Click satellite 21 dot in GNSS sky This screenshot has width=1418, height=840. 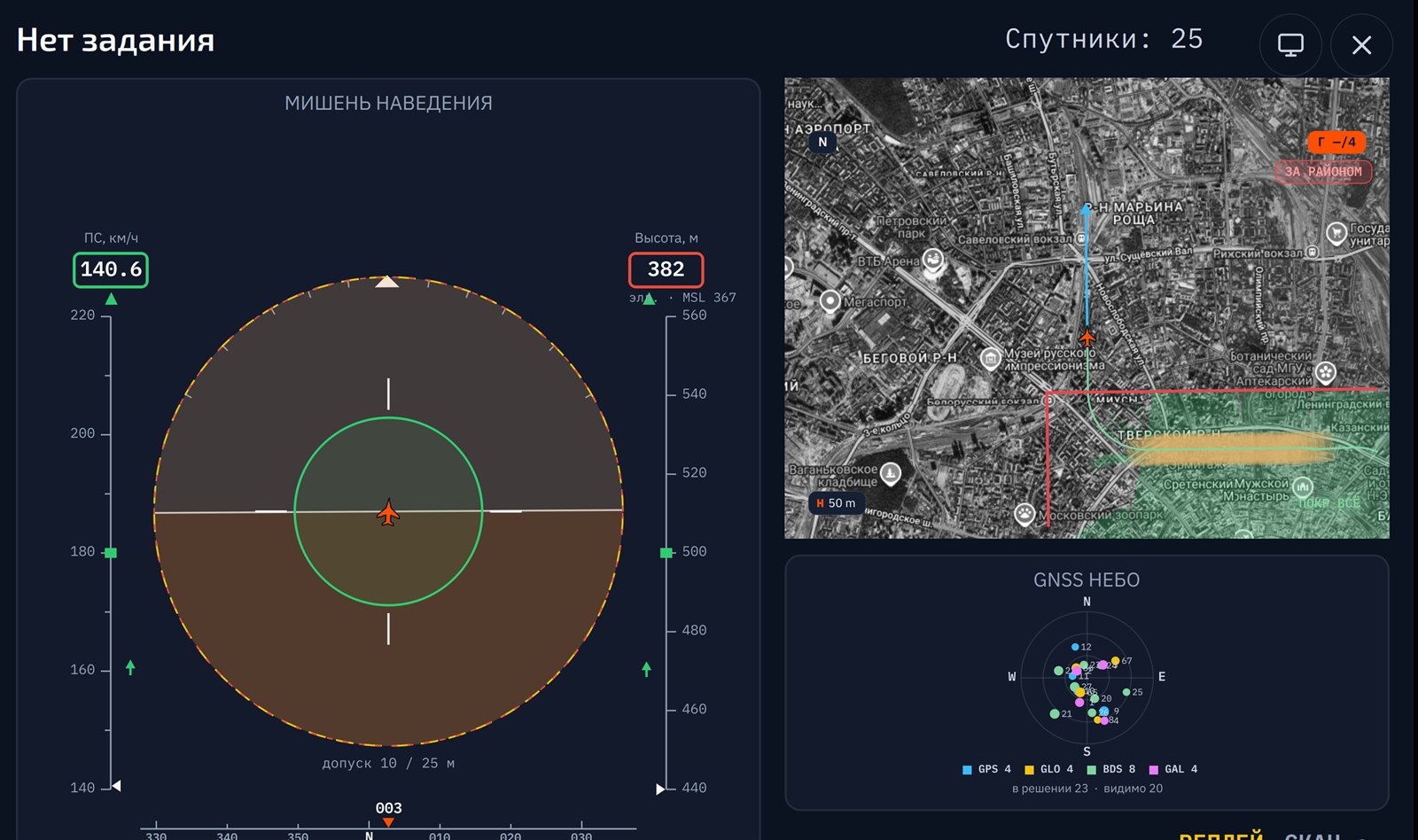(1055, 713)
